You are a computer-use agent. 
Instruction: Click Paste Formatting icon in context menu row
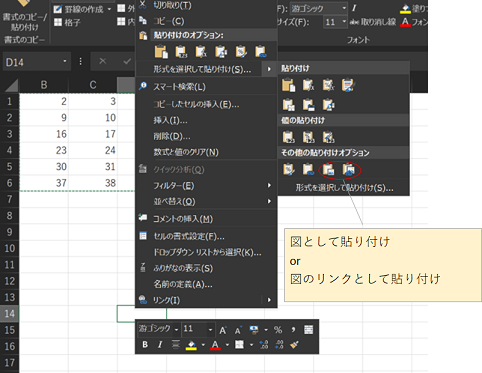coord(241,51)
